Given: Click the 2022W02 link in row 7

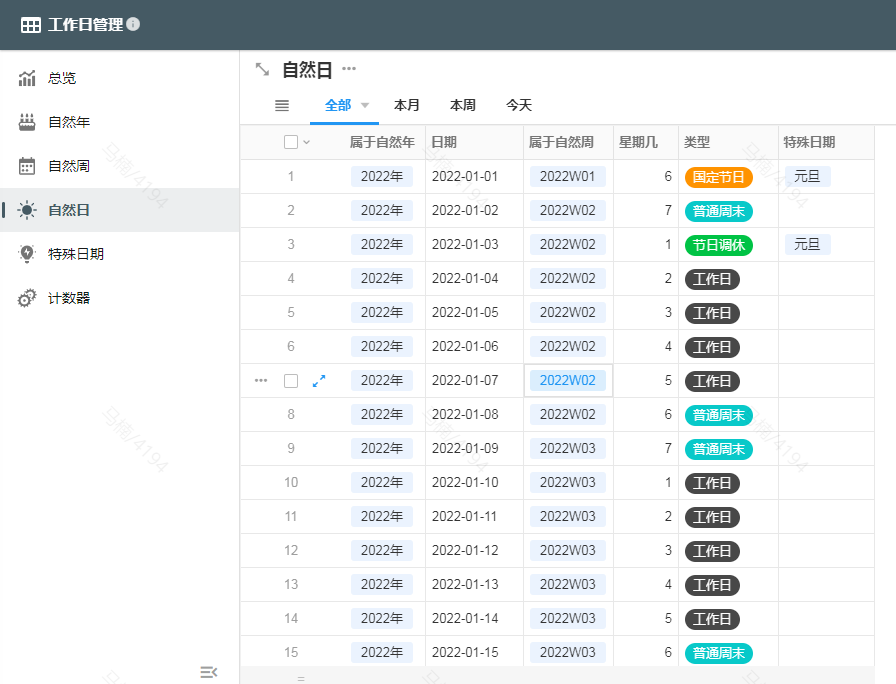Looking at the screenshot, I should 567,380.
